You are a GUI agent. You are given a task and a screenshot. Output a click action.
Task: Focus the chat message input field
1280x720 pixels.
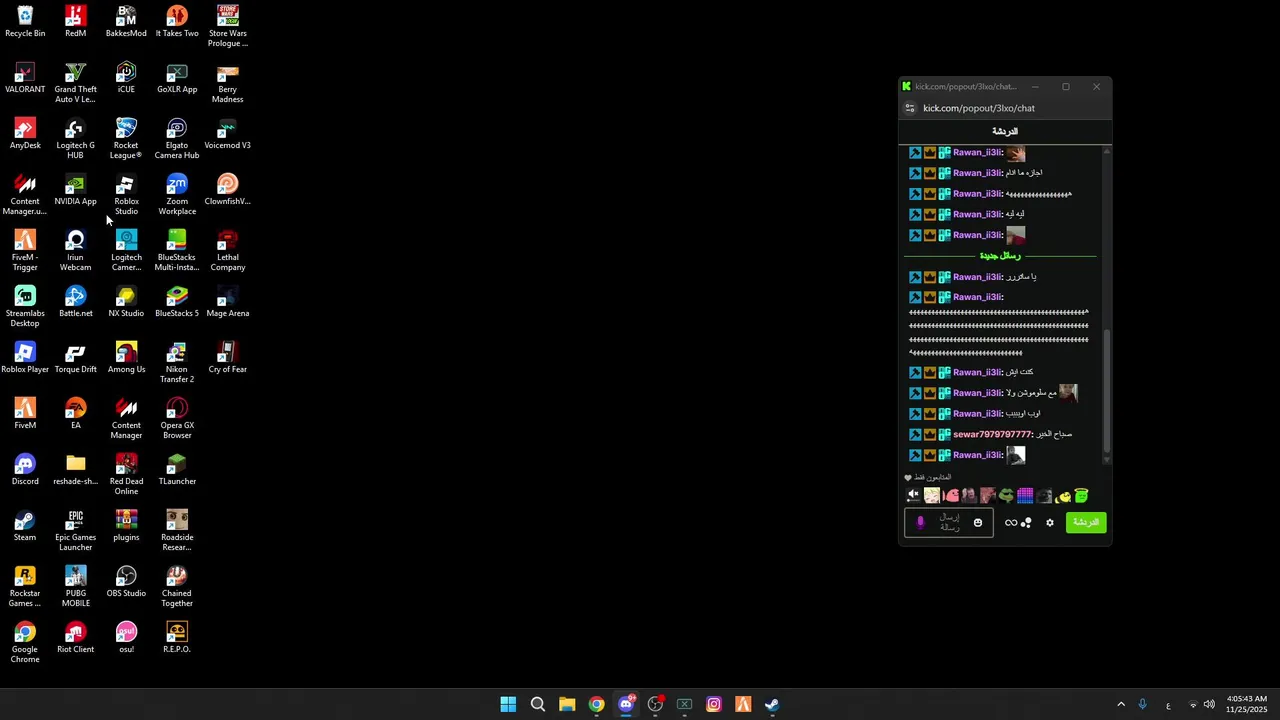(949, 523)
